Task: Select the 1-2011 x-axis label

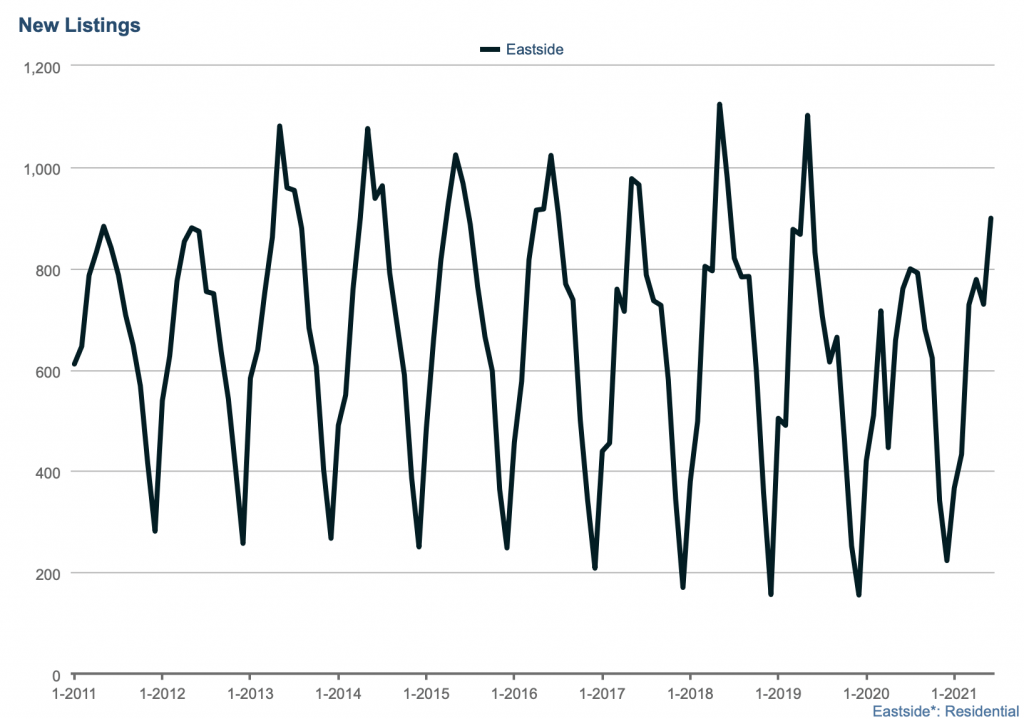Action: coord(74,693)
